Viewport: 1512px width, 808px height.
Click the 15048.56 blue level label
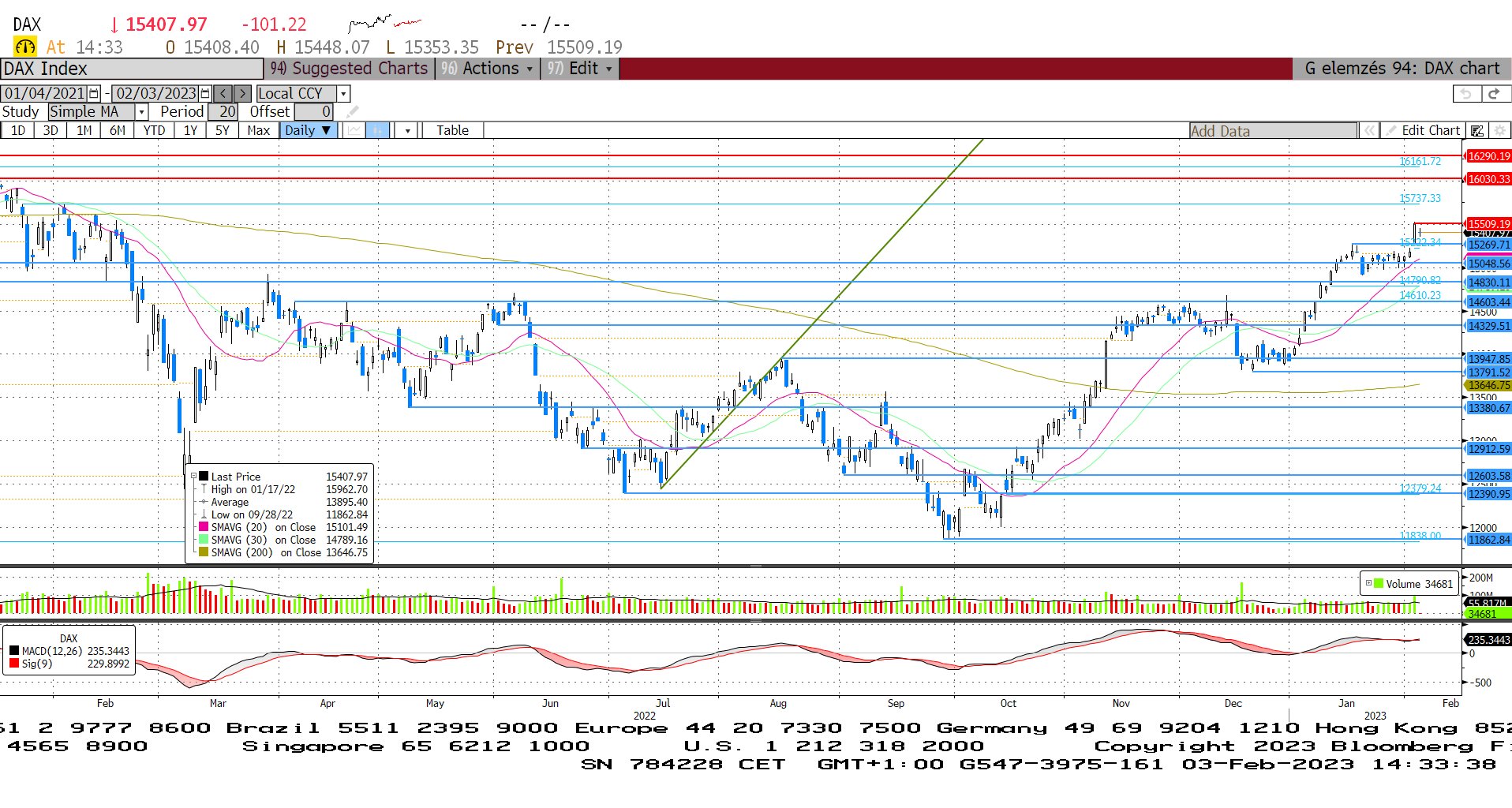point(1488,264)
